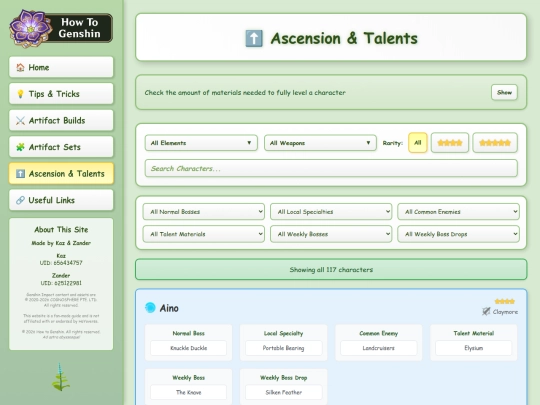
Task: Click Aino's four-star rarity stars
Action: click(505, 301)
